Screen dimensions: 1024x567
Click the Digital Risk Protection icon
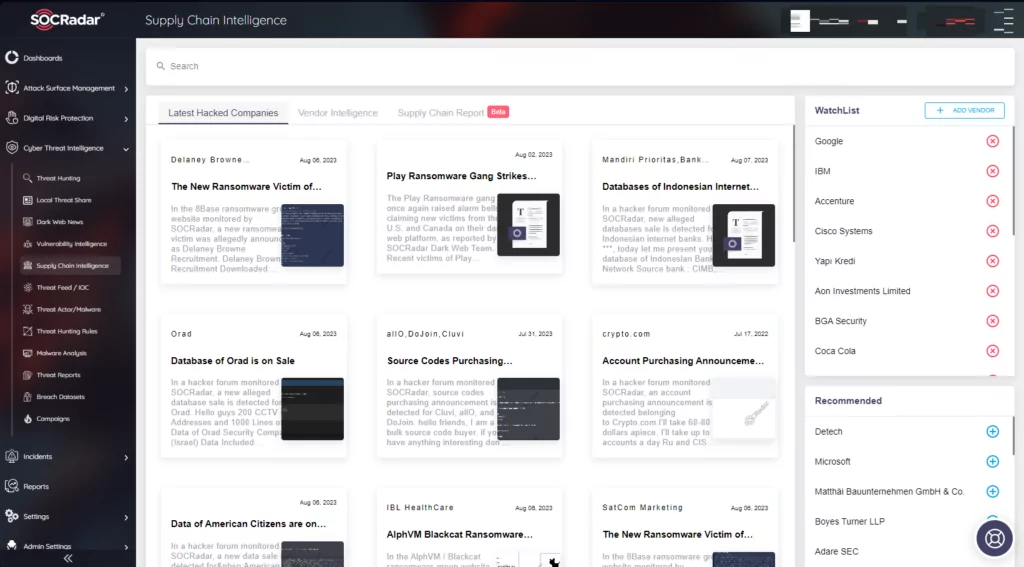click(x=12, y=118)
